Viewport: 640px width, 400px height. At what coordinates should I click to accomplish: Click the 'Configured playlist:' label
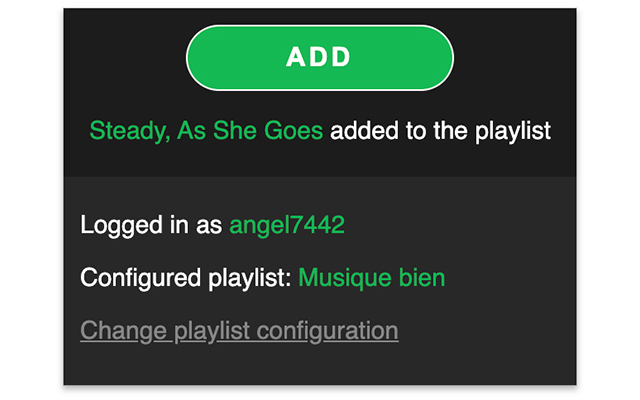coord(186,277)
